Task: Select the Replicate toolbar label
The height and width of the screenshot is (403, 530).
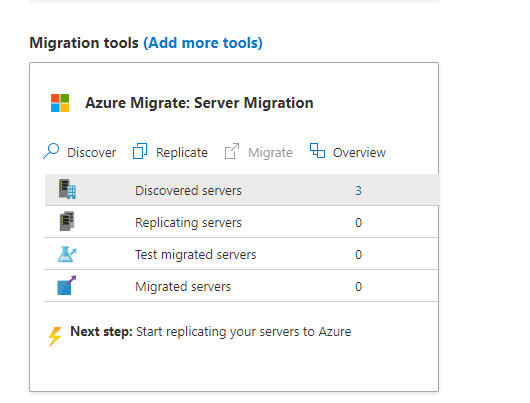Action: 182,152
